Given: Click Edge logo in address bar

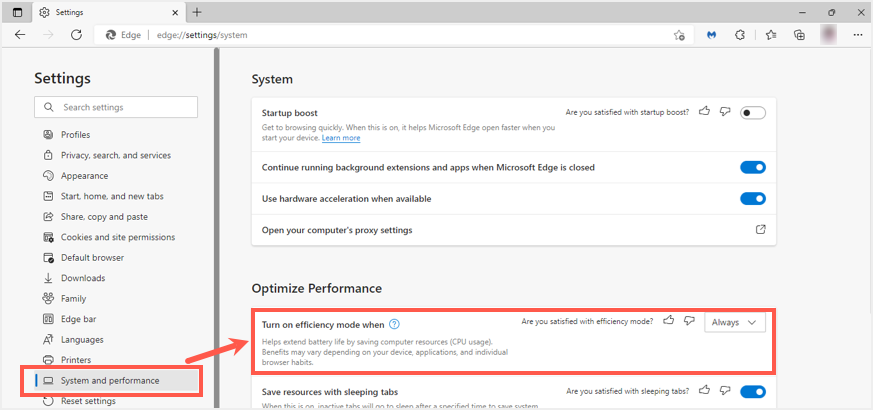Looking at the screenshot, I should tap(110, 35).
